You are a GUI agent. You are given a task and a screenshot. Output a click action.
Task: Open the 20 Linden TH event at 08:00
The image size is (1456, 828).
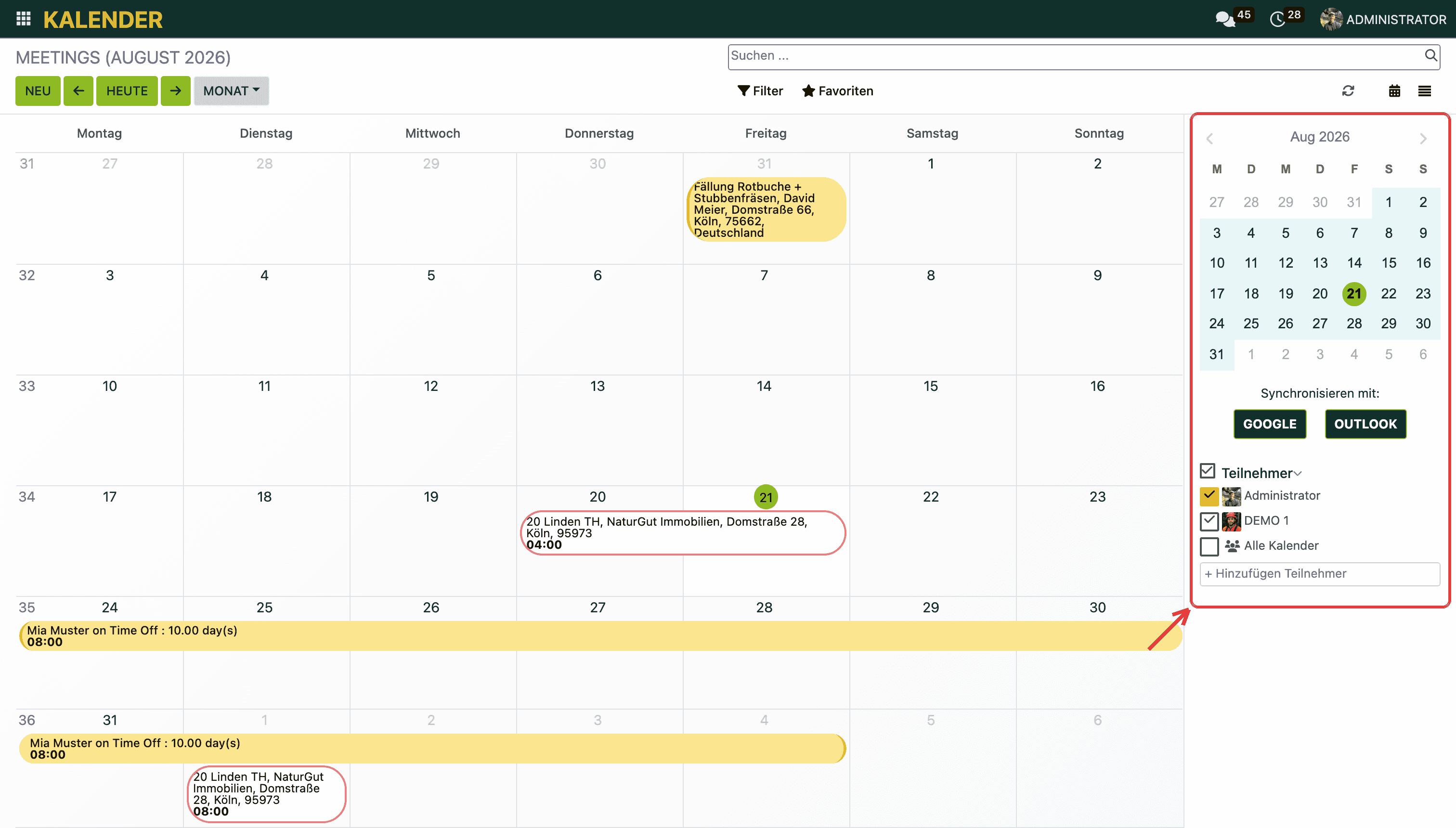(x=266, y=794)
